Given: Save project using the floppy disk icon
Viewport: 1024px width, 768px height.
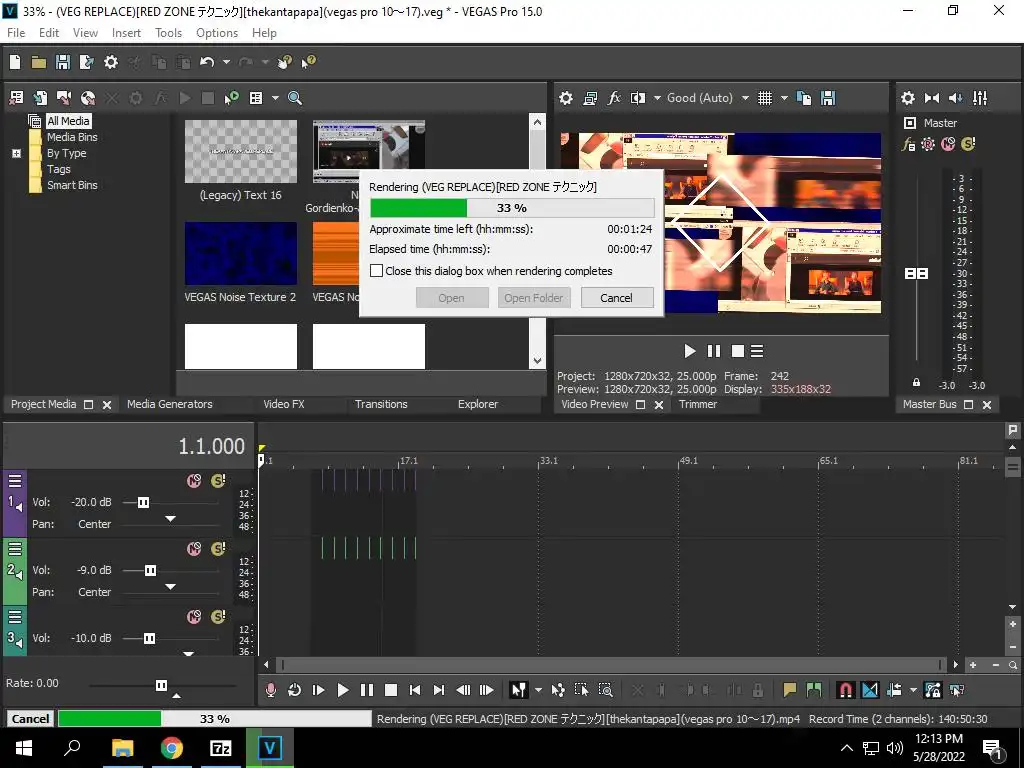Looking at the screenshot, I should click(63, 62).
